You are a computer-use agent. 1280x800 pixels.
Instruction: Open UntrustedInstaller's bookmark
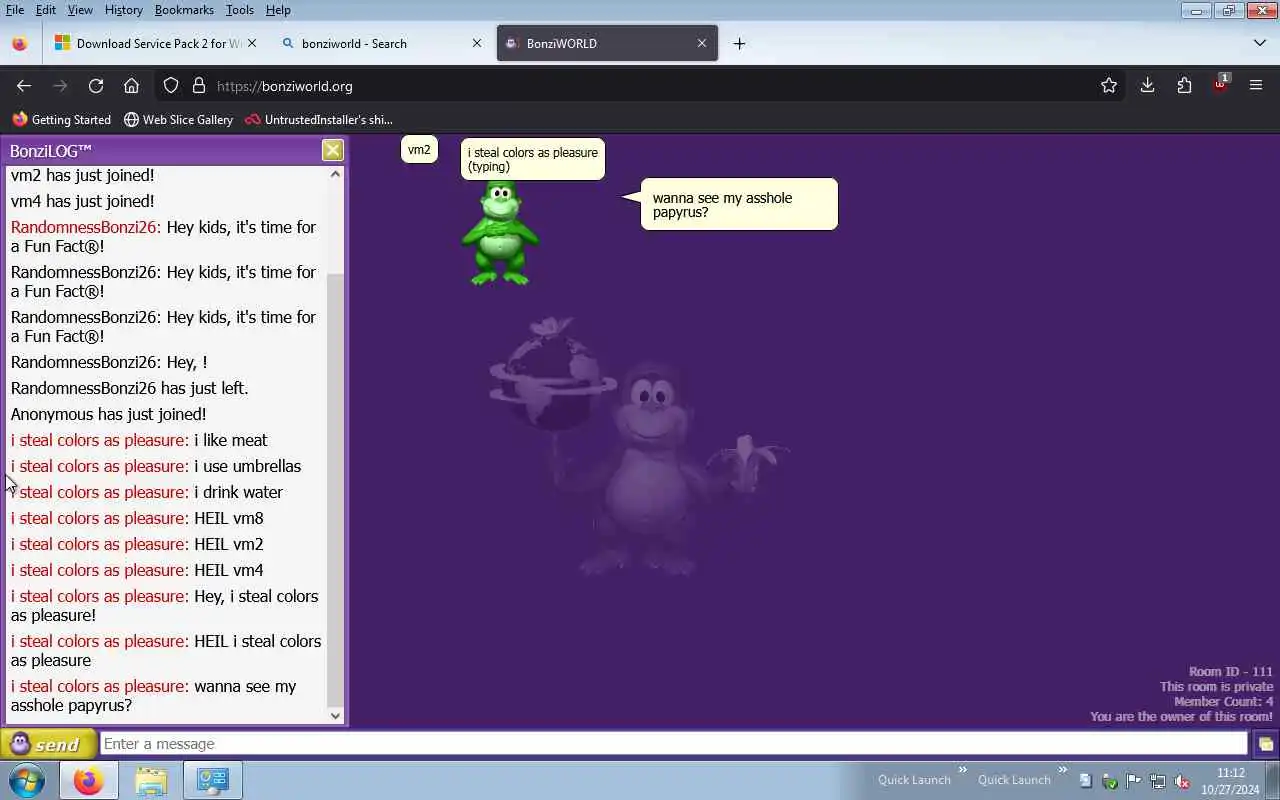tap(319, 119)
